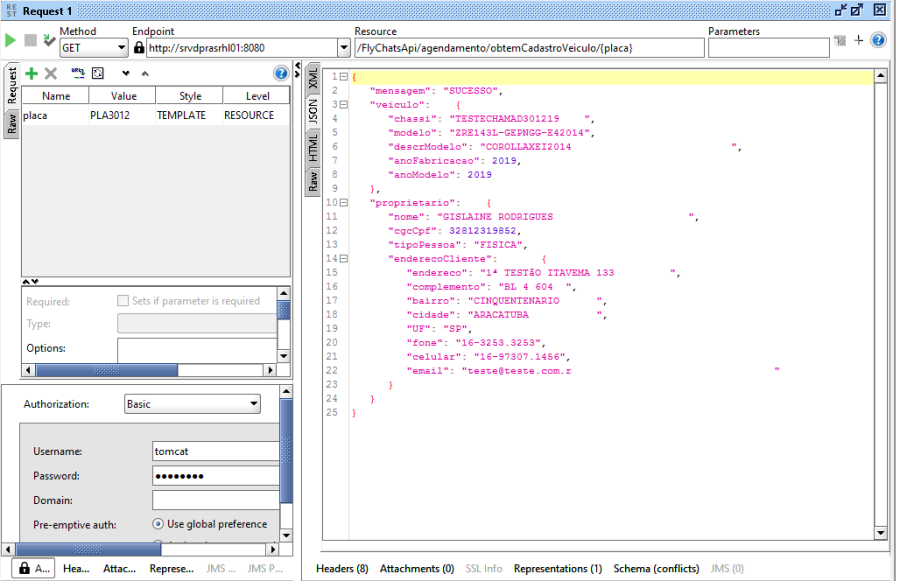Click the Password field
Viewport: 900px width, 581px height.
point(216,476)
